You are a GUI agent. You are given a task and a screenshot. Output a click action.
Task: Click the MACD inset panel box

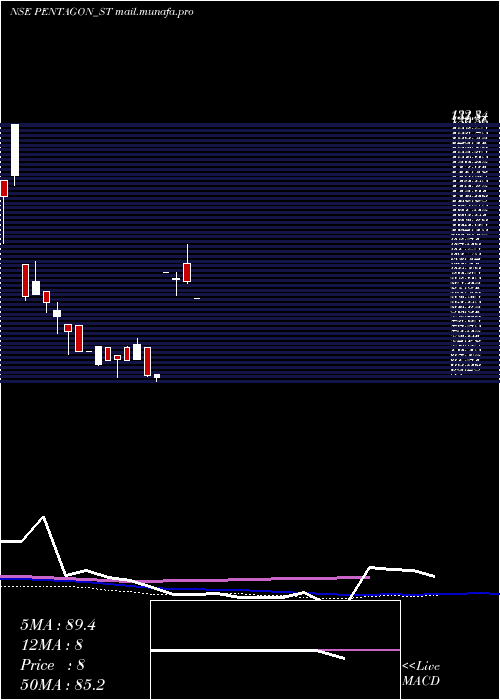[x=275, y=650]
